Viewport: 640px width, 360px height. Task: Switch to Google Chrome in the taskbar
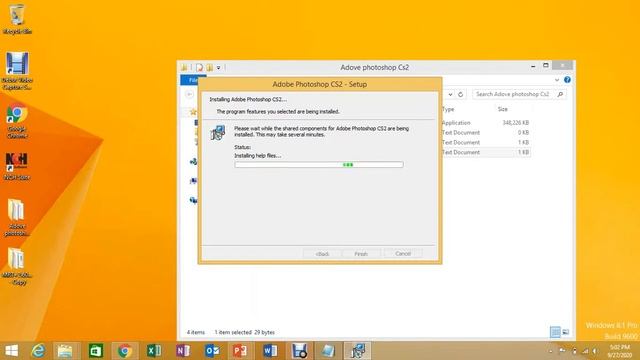tap(125, 351)
